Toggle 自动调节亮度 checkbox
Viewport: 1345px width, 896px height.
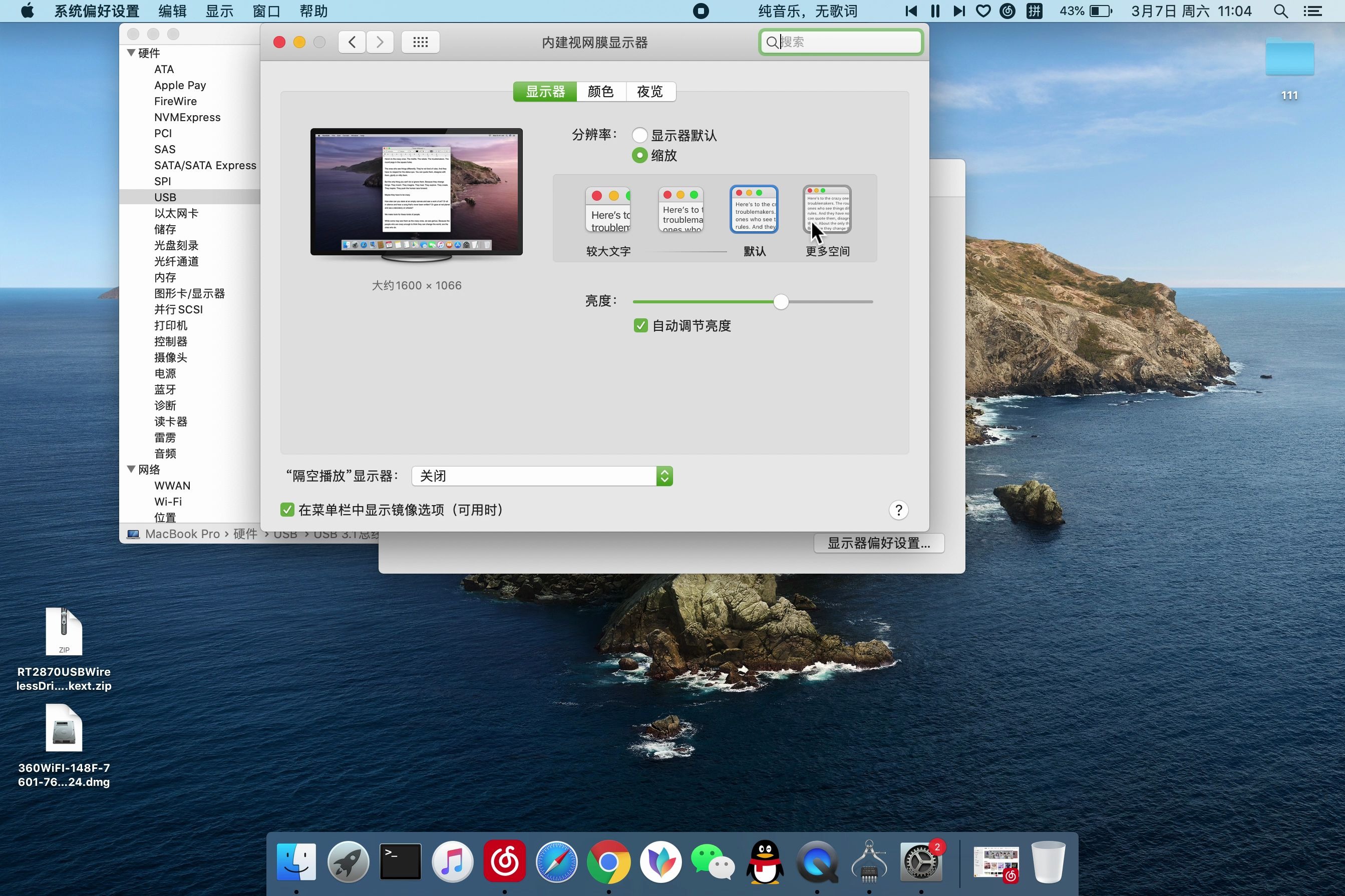[641, 326]
